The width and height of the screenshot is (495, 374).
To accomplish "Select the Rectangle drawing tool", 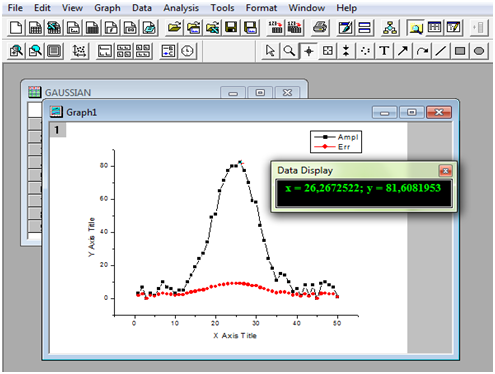I will (x=460, y=51).
